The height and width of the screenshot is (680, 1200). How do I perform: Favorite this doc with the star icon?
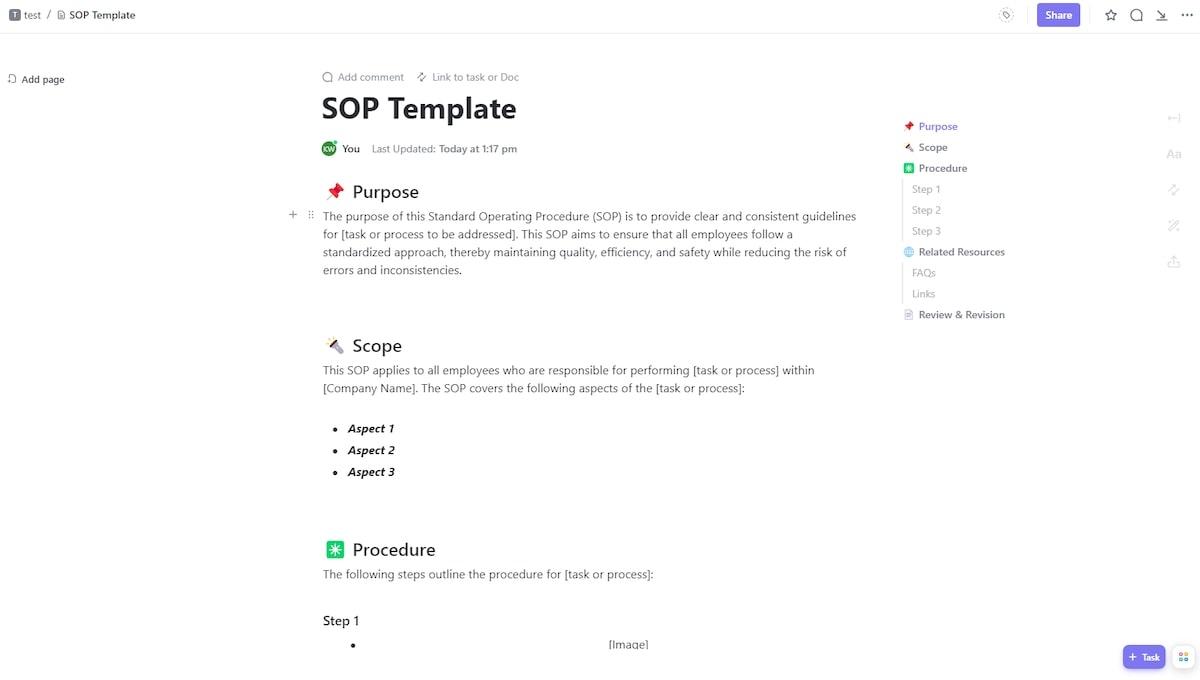pyautogui.click(x=1111, y=15)
